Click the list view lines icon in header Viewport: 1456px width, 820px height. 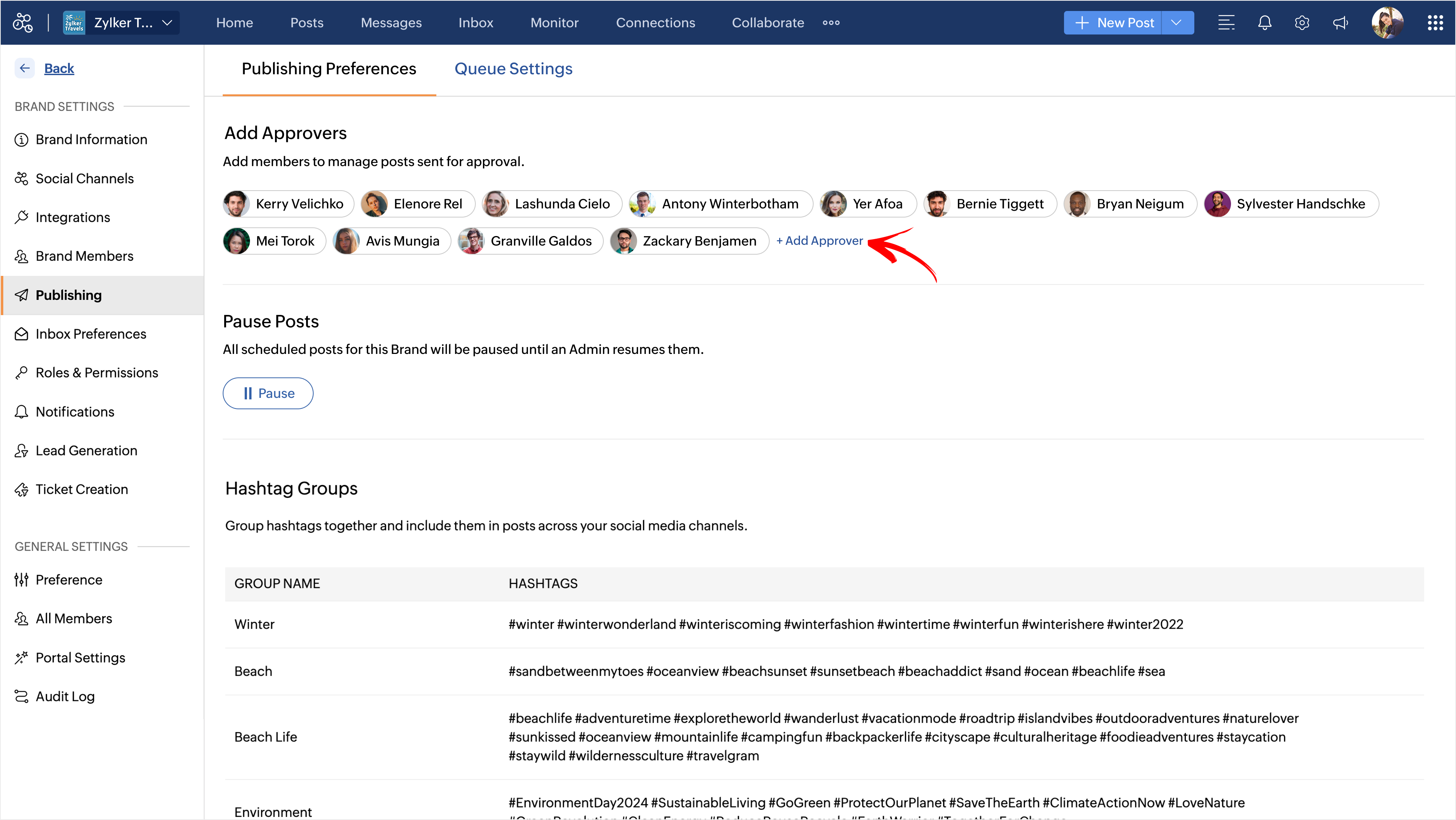tap(1225, 23)
